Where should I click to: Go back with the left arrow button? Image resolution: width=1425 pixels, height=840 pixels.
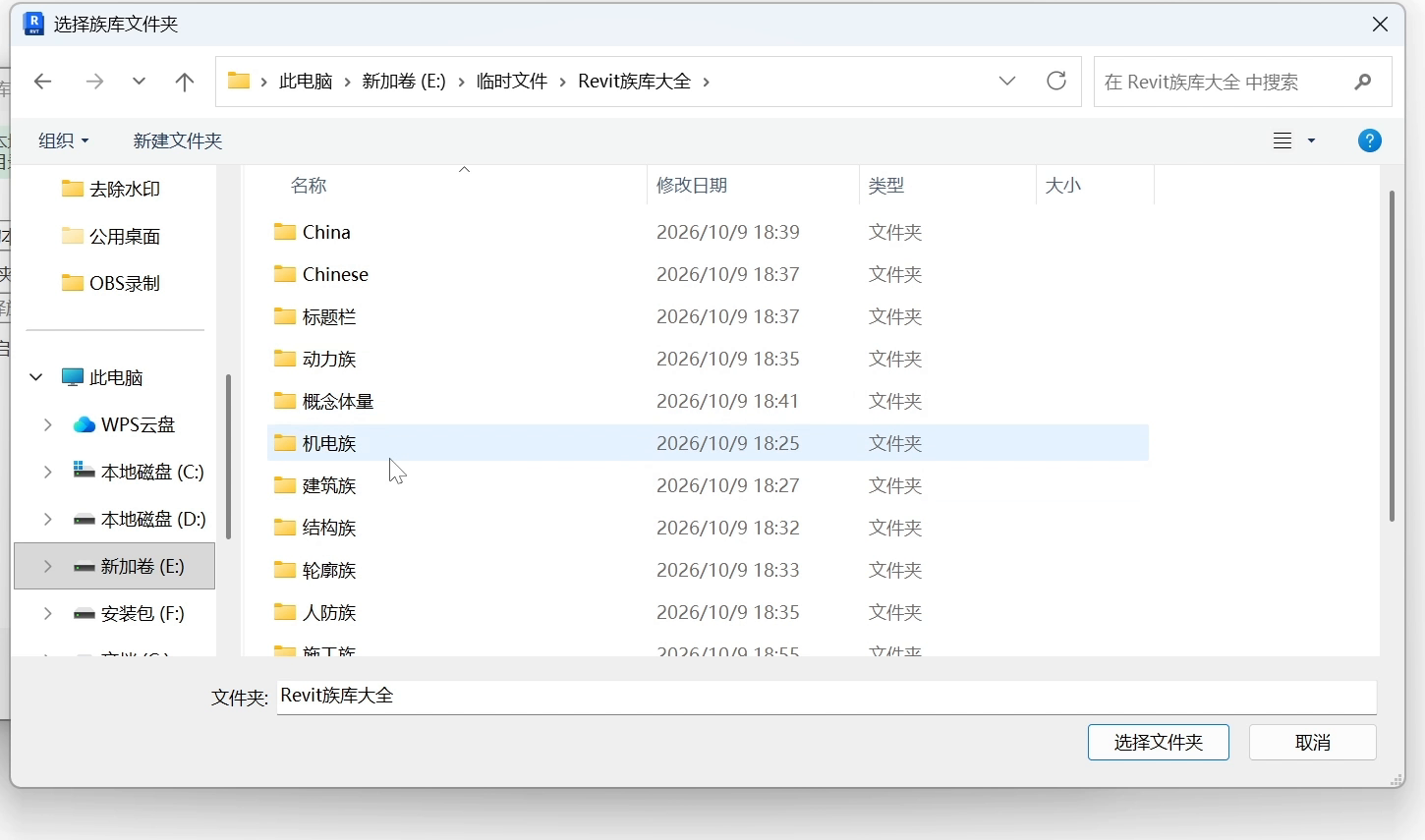click(42, 82)
